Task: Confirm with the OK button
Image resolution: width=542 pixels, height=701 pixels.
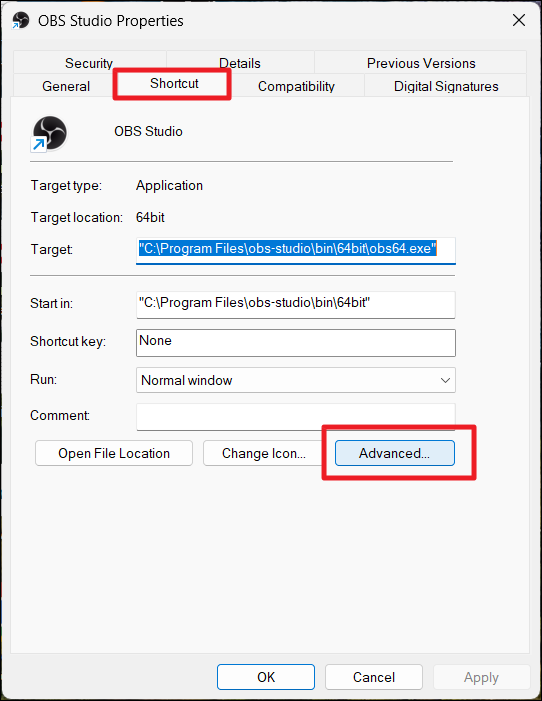Action: [266, 677]
